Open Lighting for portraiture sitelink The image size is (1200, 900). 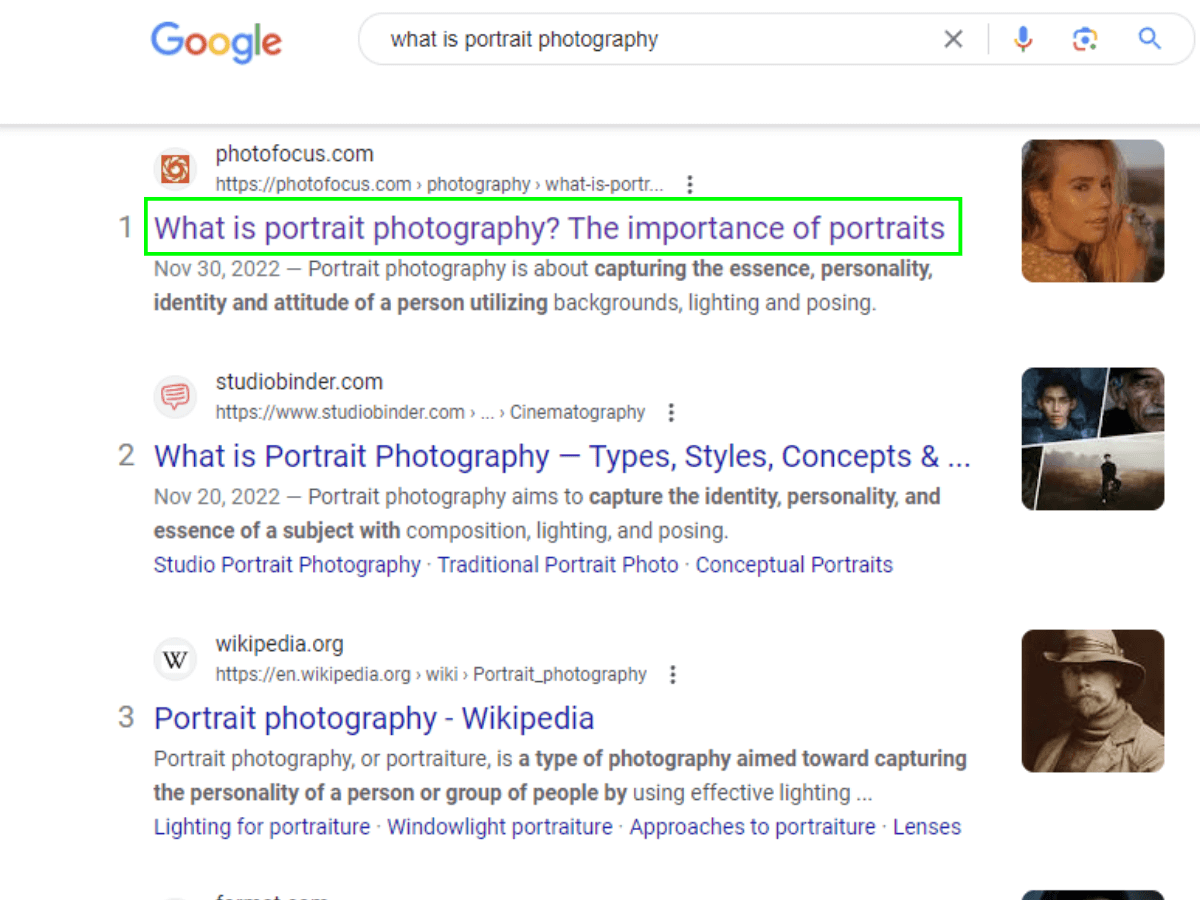[262, 827]
